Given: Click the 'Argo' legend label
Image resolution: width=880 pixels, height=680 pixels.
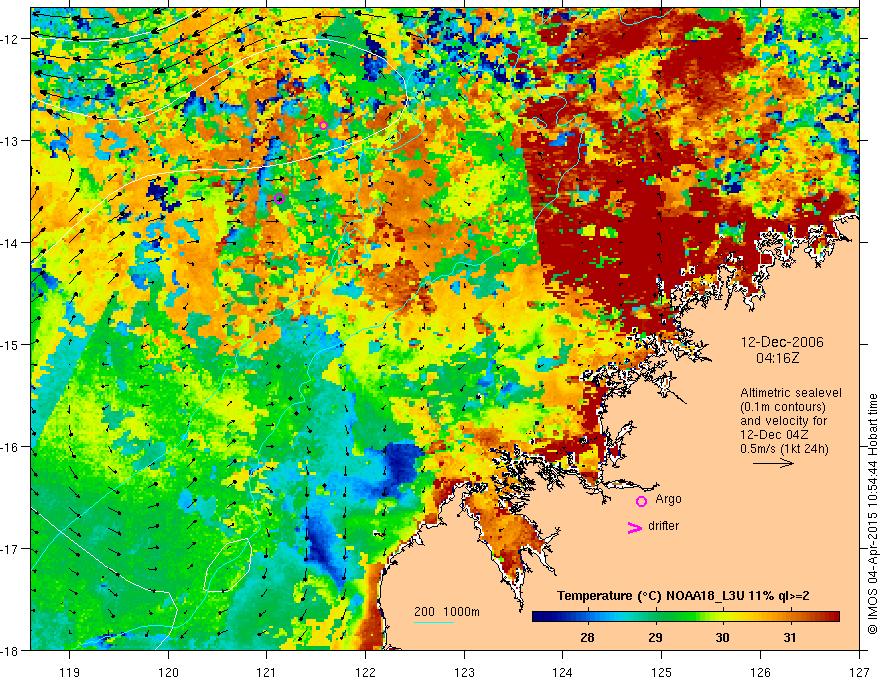Looking at the screenshot, I should click(668, 499).
